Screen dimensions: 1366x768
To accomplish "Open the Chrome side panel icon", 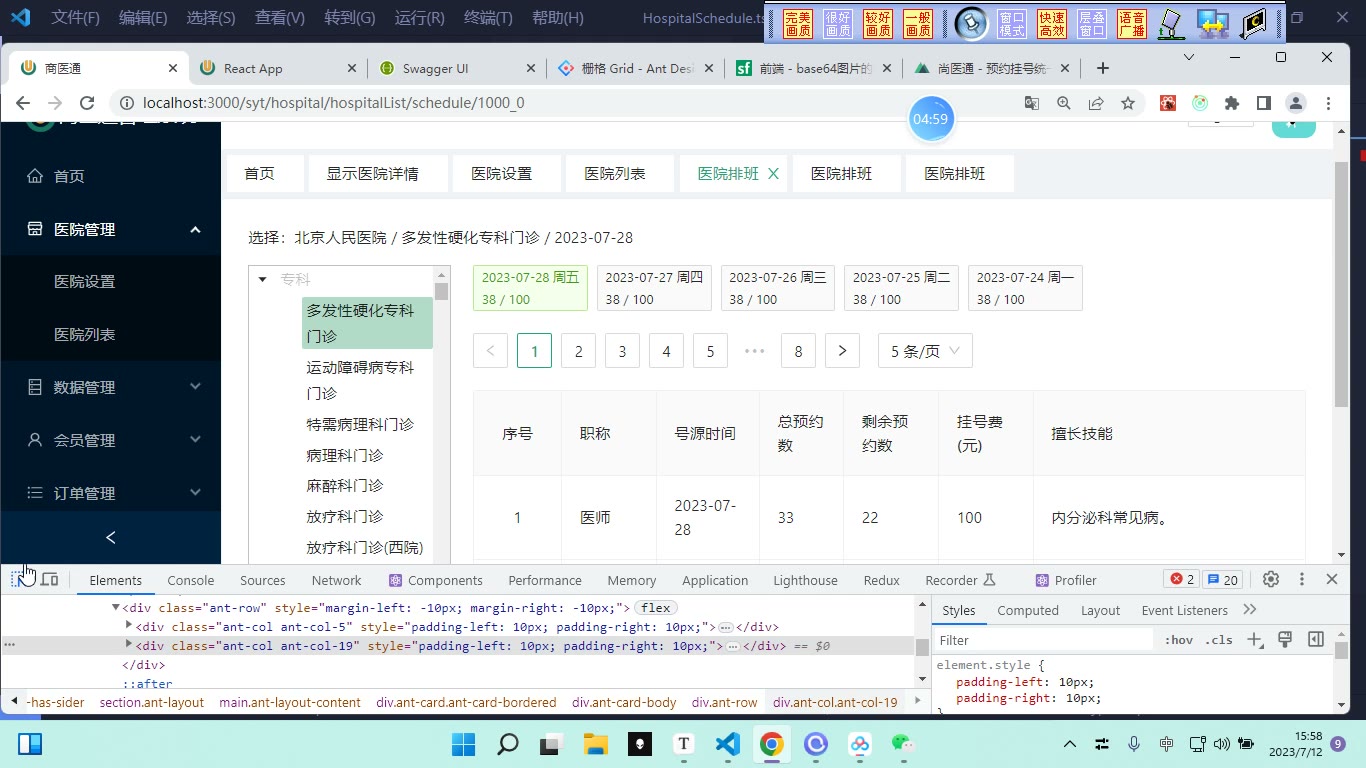I will (1264, 103).
